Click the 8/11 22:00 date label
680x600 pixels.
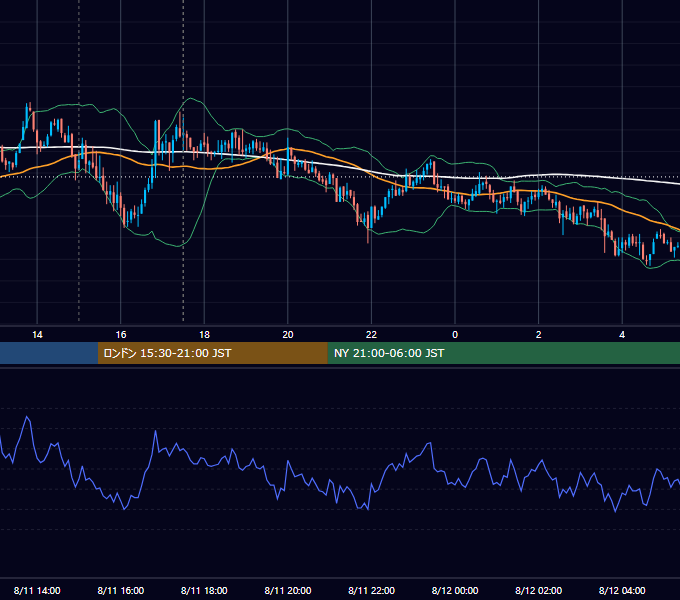(x=372, y=590)
